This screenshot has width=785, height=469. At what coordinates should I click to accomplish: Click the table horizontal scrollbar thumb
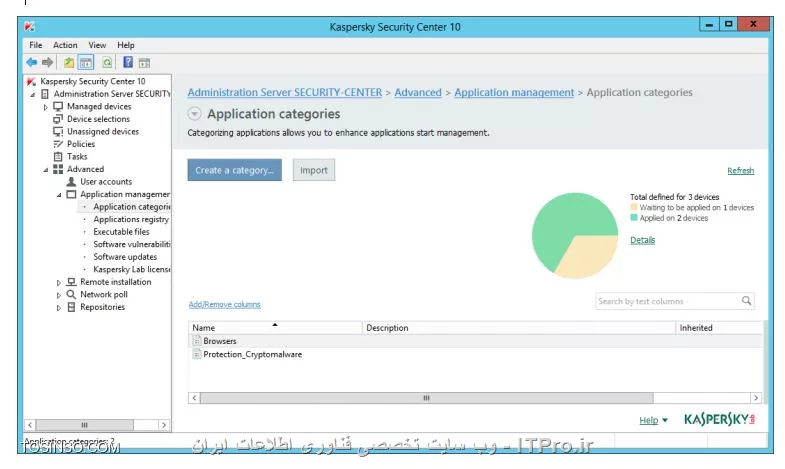[x=427, y=398]
